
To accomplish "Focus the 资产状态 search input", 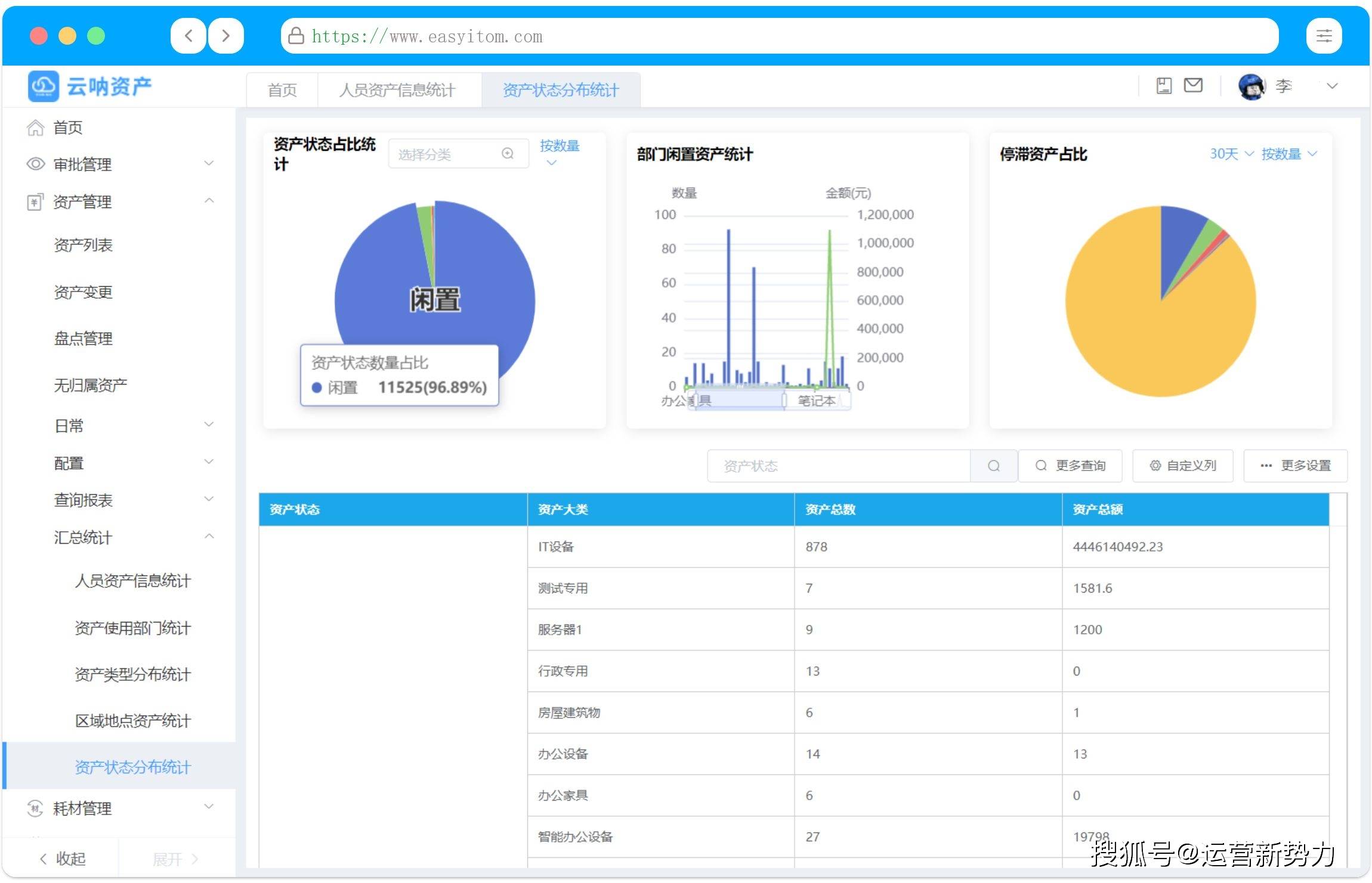I will pos(839,466).
